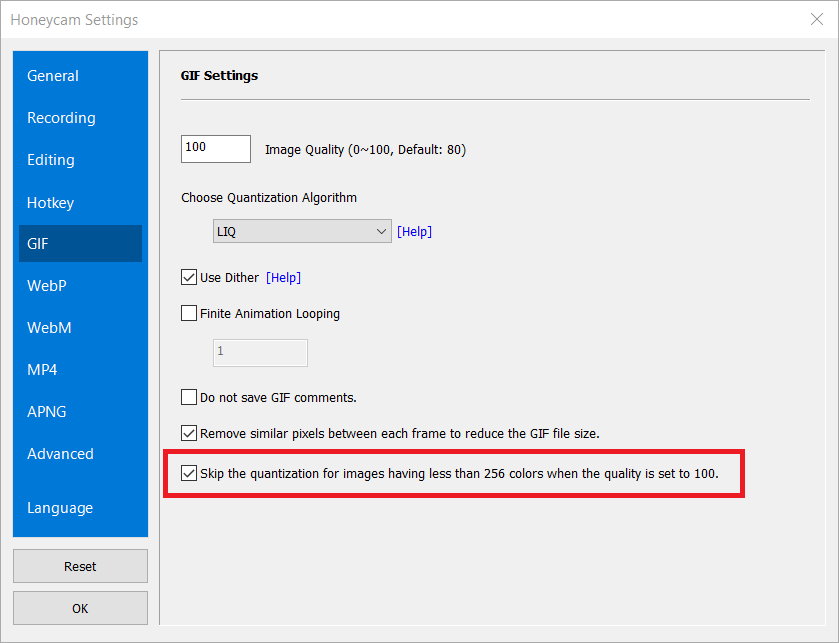This screenshot has height=643, width=839.
Task: Go to the Editing settings tab
Action: [51, 160]
